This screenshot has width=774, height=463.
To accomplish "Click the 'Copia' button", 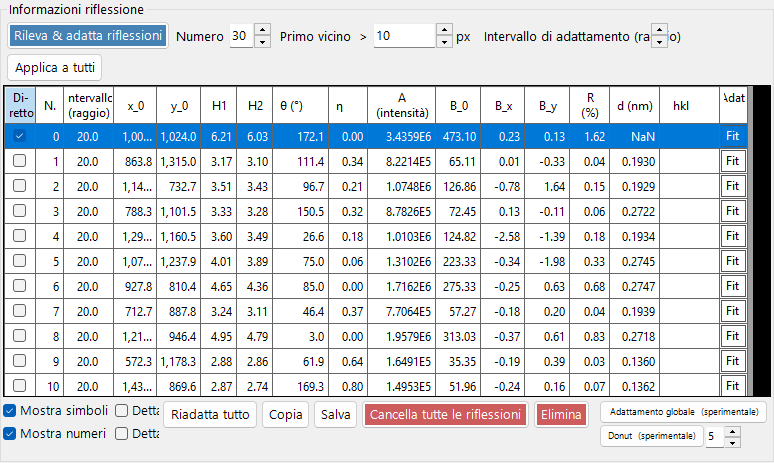I will tap(285, 415).
